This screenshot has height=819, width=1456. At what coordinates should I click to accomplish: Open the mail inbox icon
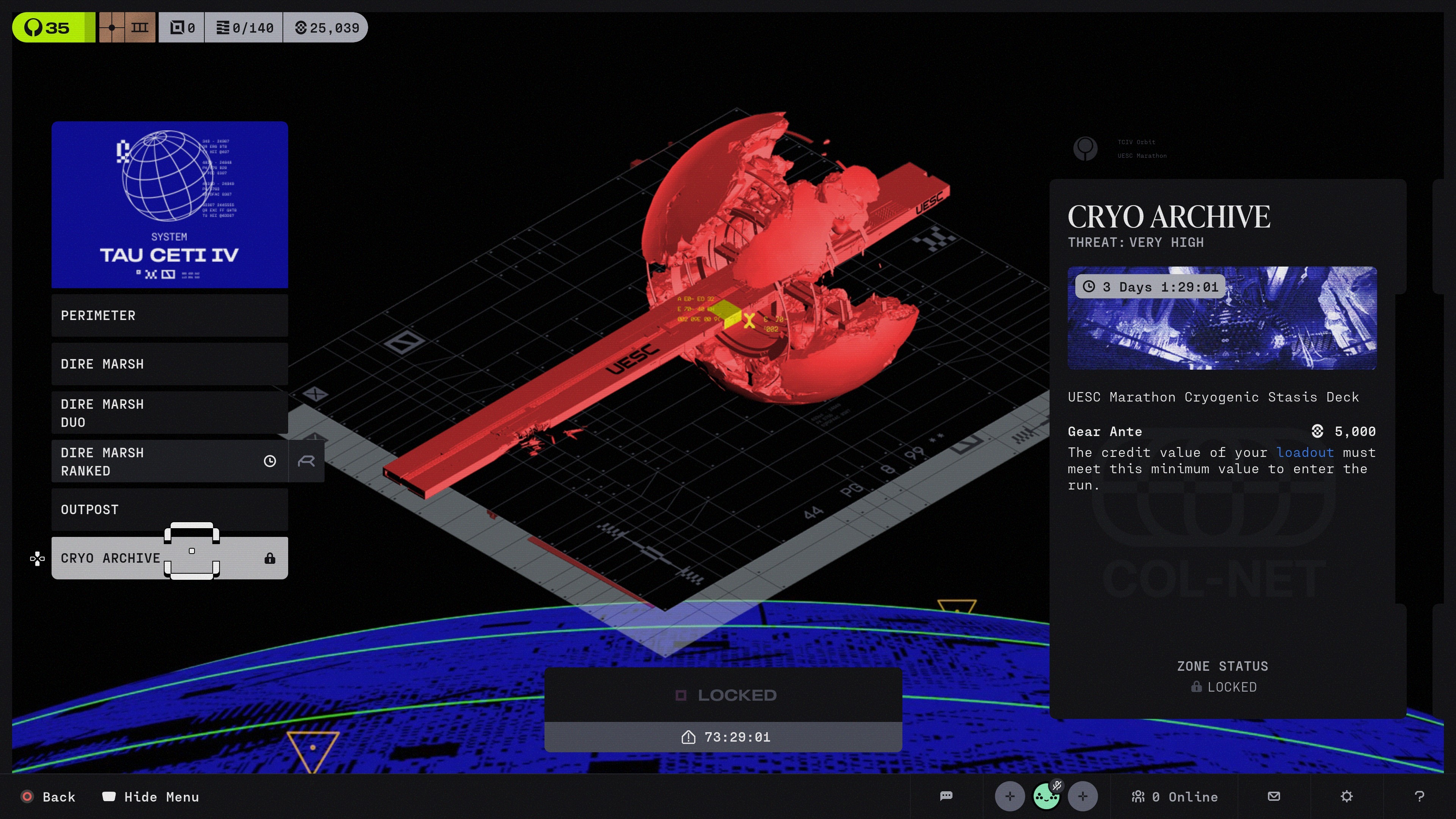tap(1274, 796)
